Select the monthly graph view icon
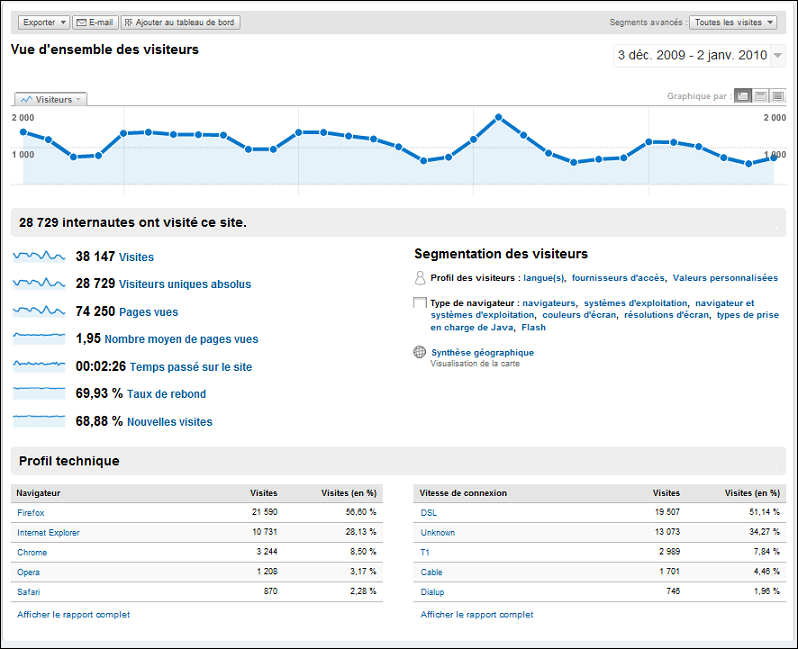This screenshot has height=649, width=798. [x=777, y=96]
